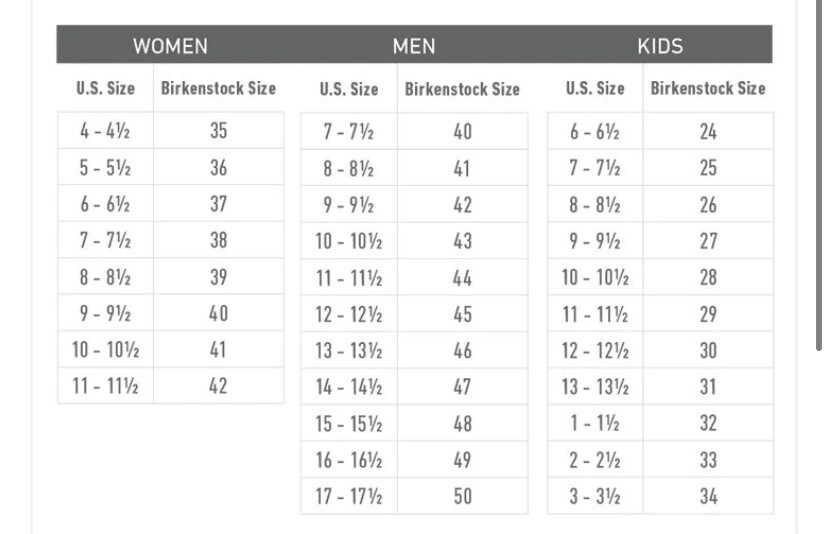828x534 pixels.
Task: Click the KIDS section header
Action: (659, 46)
